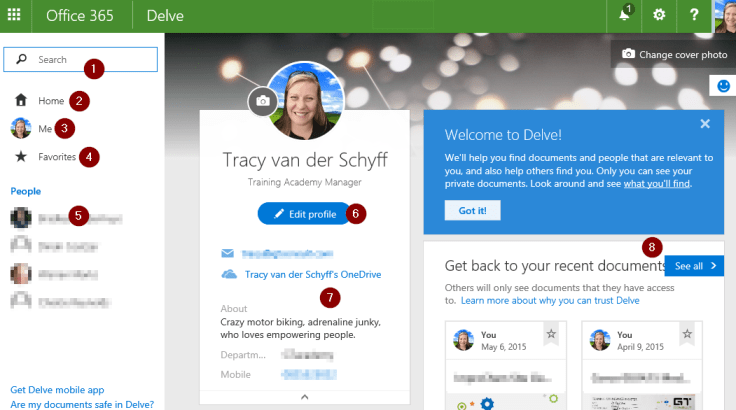Click the Search input box
The height and width of the screenshot is (410, 736).
click(80, 60)
